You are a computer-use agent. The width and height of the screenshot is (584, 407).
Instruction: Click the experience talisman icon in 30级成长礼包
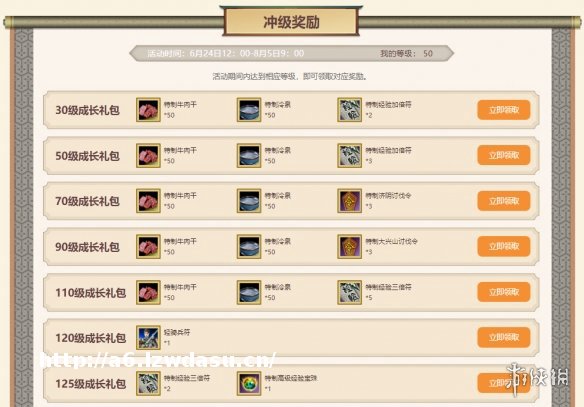point(350,110)
